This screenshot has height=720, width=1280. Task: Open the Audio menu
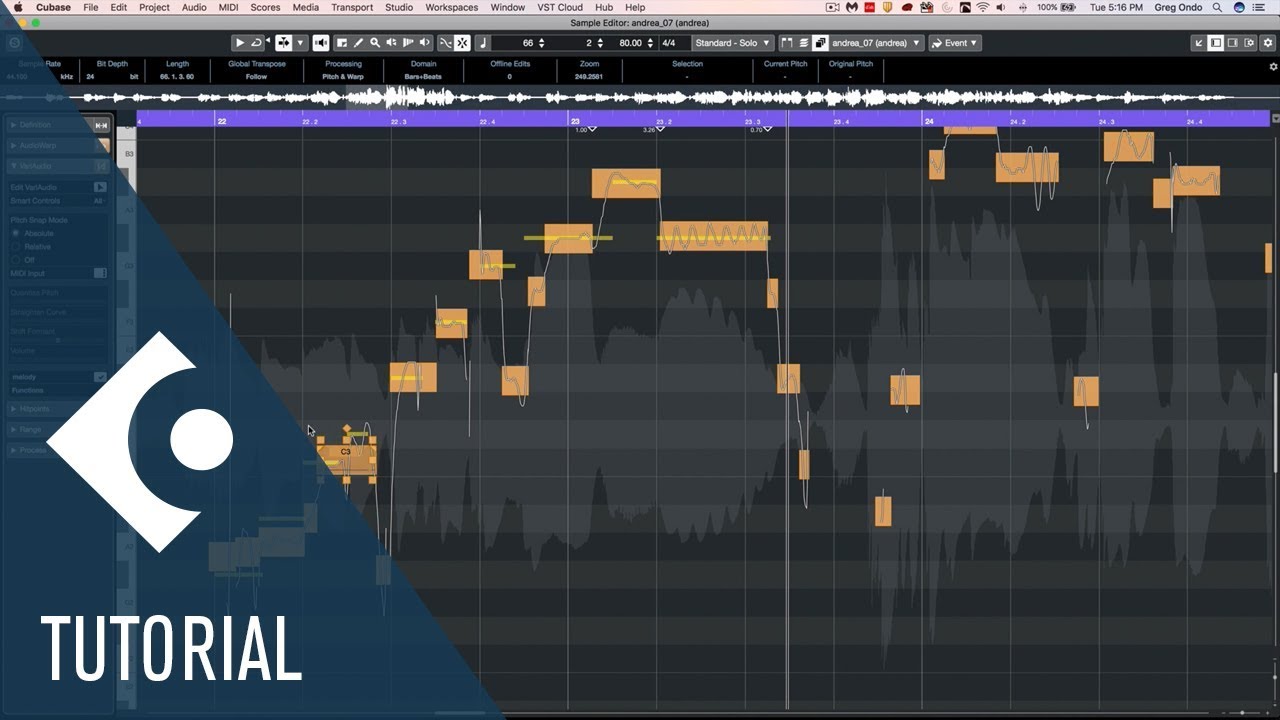coord(194,7)
